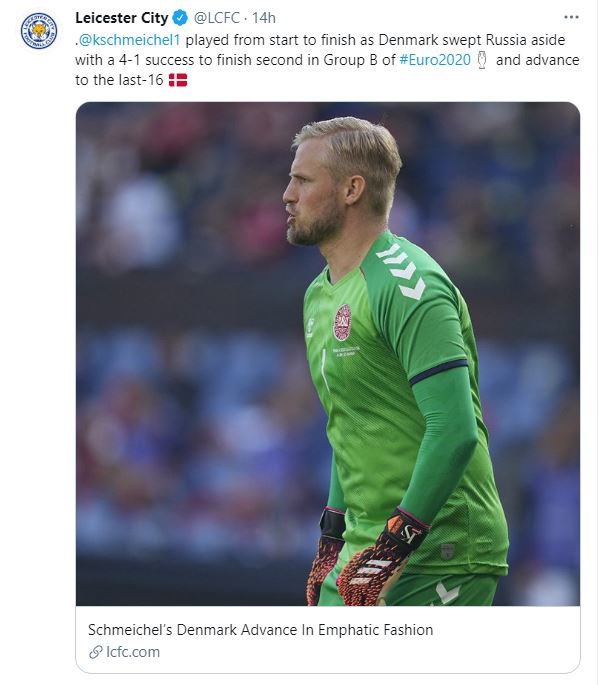Viewport: 599px width, 685px height.
Task: Open the Leicester City crest avatar
Action: pos(39,31)
